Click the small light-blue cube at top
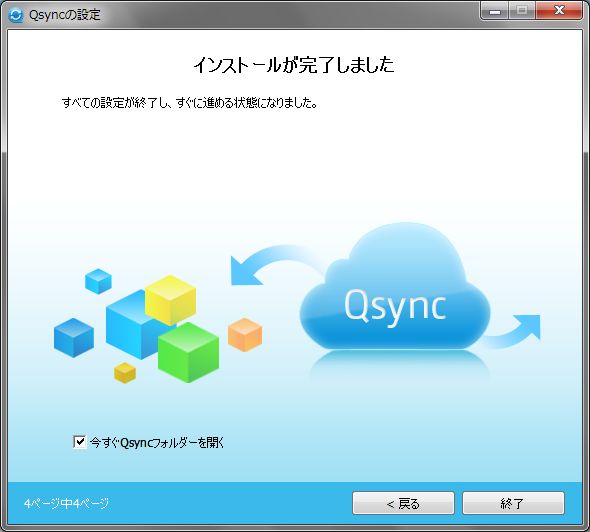The height and width of the screenshot is (532, 590). [x=98, y=281]
